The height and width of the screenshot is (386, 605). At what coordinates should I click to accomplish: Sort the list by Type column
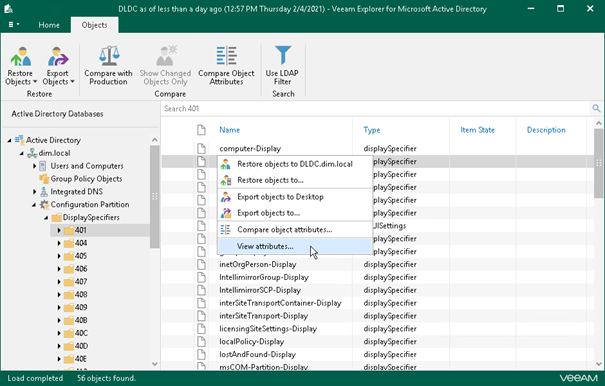point(372,130)
